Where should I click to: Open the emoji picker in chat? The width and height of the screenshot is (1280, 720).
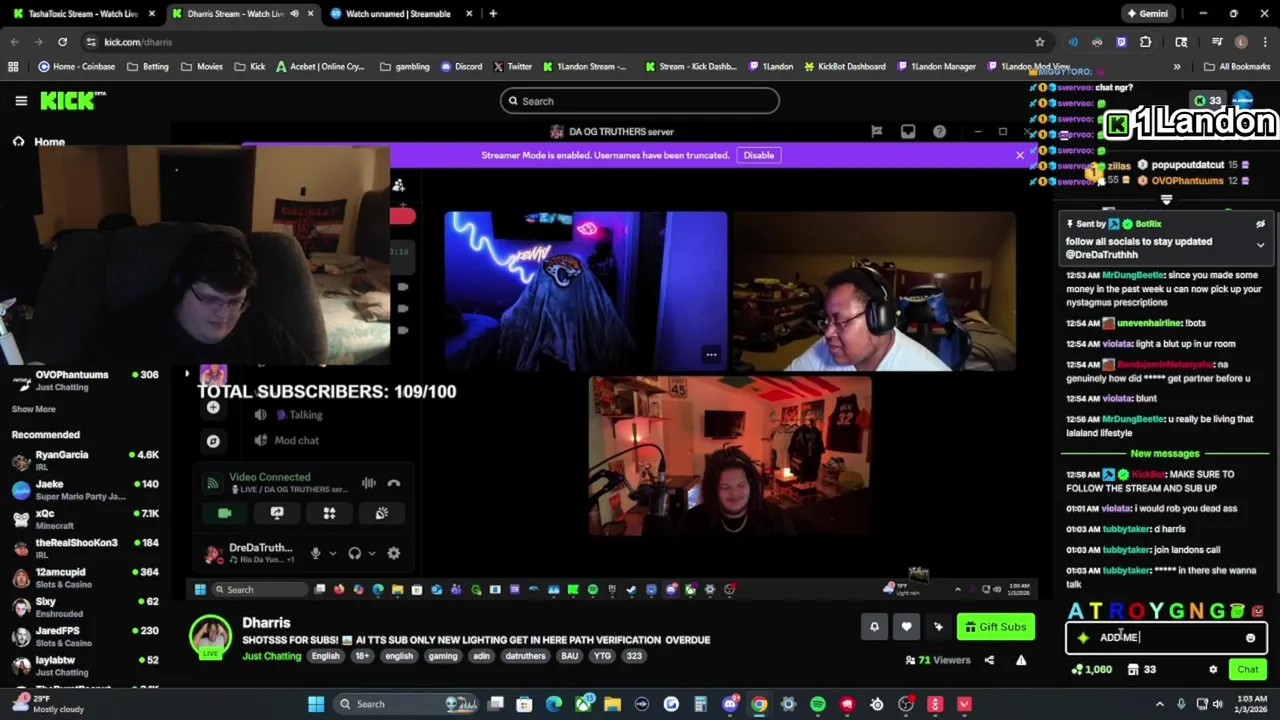pos(1250,638)
